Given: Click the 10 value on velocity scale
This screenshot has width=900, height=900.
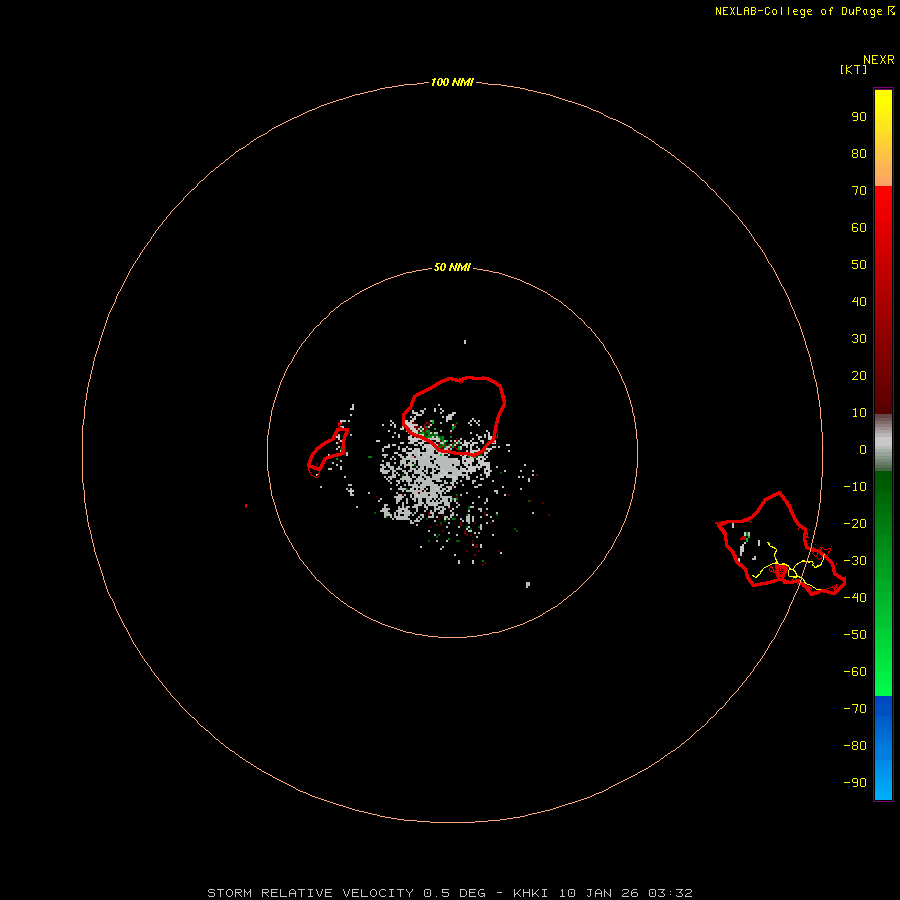Looking at the screenshot, I should [x=859, y=413].
